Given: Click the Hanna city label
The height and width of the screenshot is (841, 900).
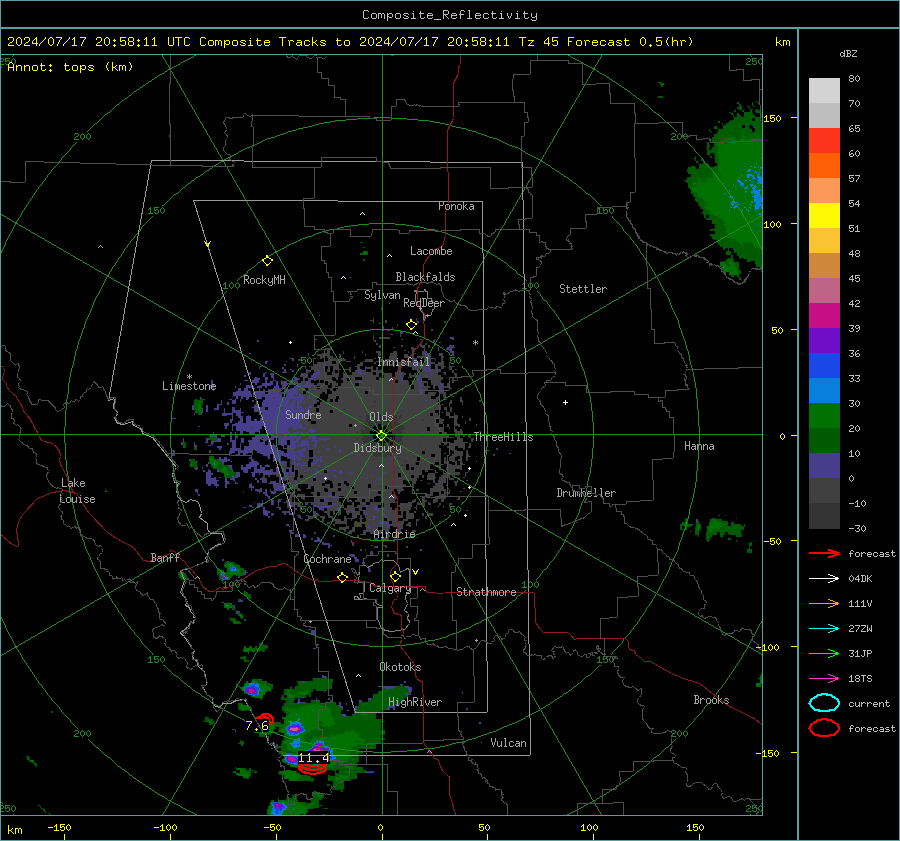Looking at the screenshot, I should pos(699,446).
